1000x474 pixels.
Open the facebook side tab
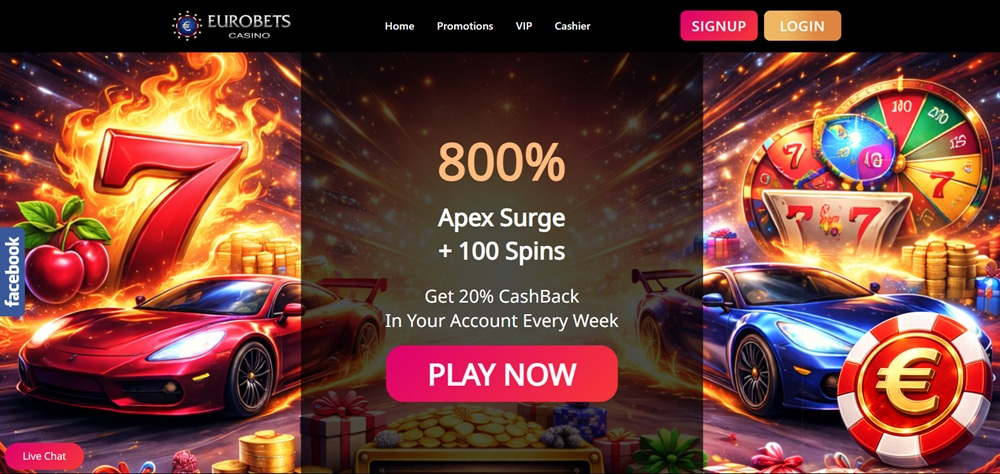click(12, 272)
